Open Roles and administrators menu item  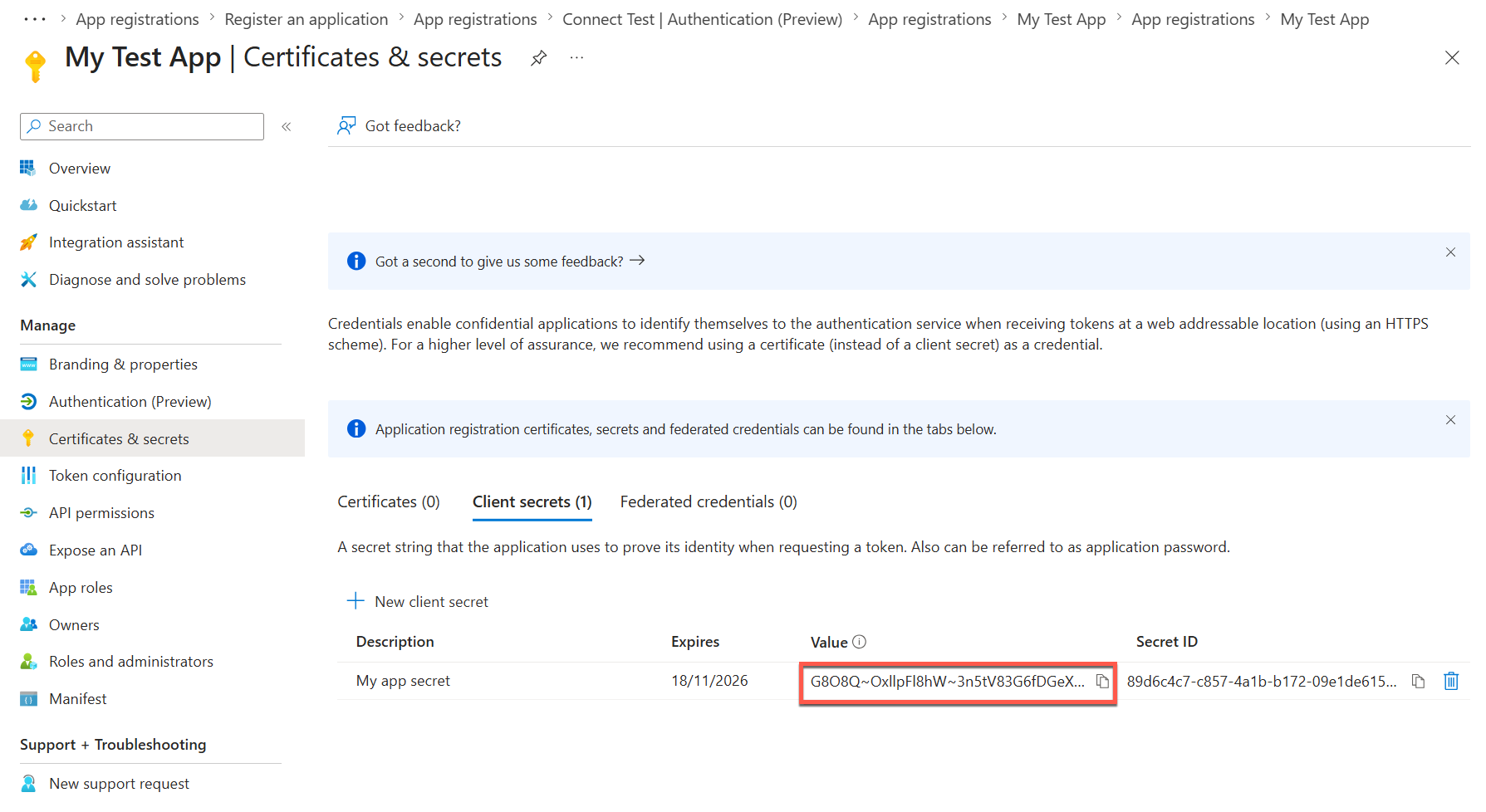[131, 662]
